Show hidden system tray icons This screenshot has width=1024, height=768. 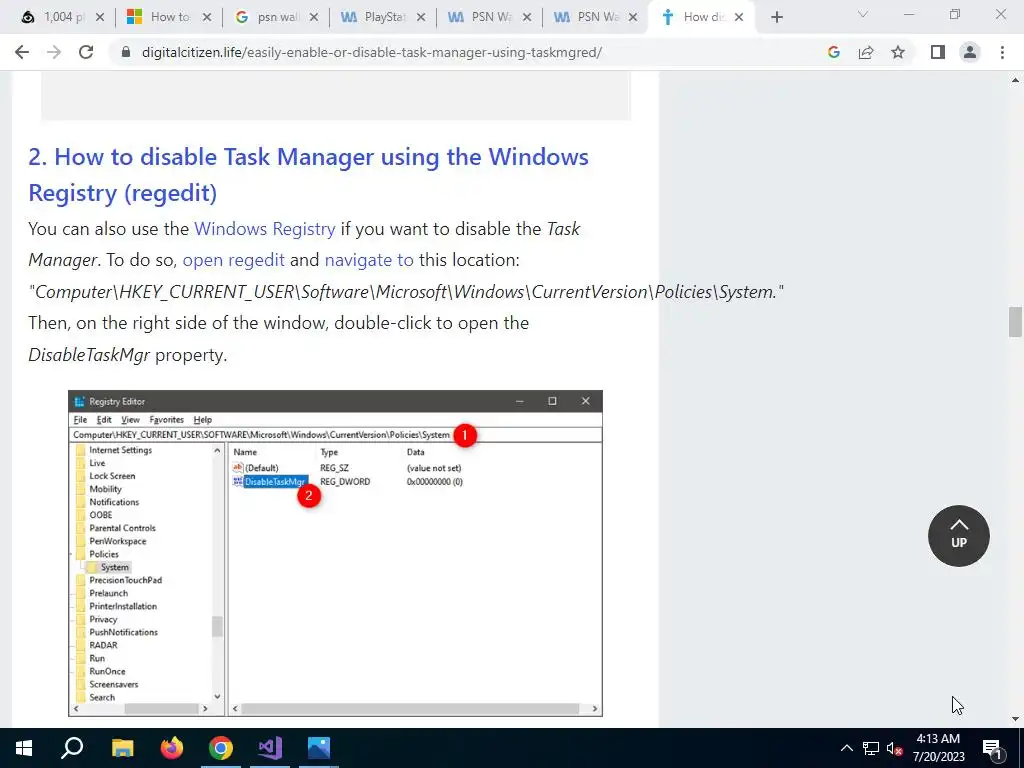click(846, 748)
